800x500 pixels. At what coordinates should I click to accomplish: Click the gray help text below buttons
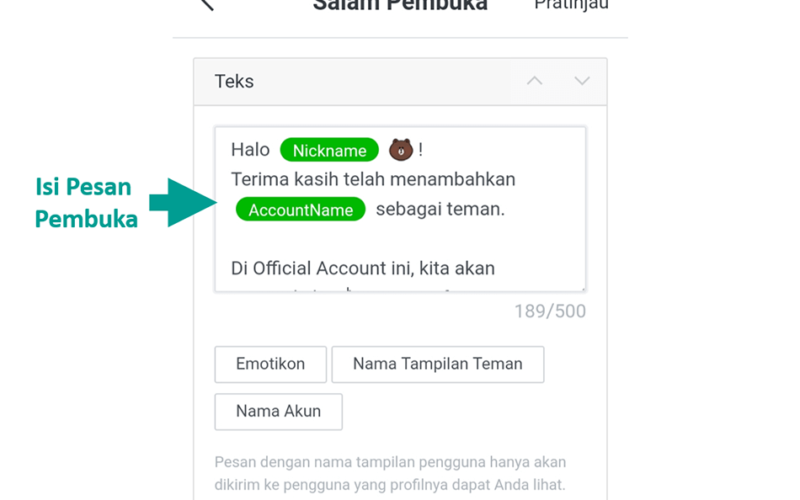coord(390,473)
